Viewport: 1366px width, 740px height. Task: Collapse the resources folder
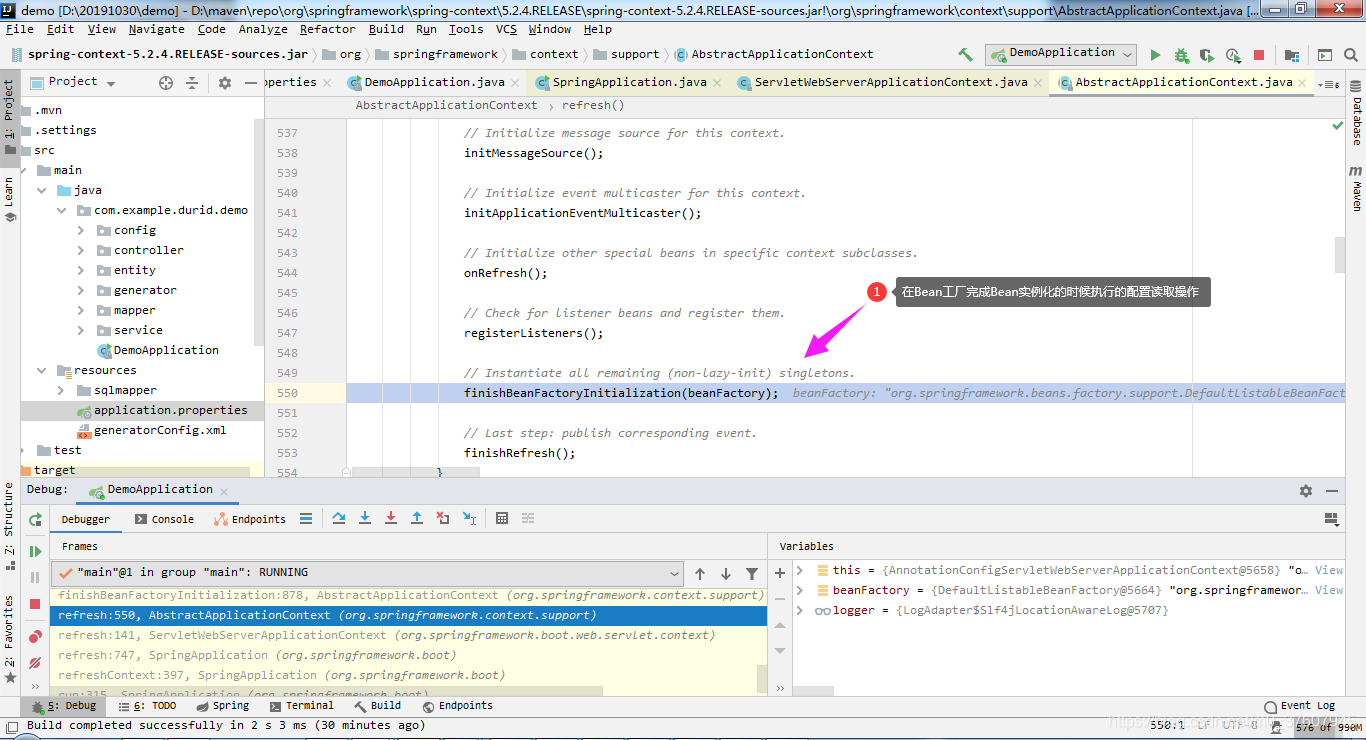click(x=41, y=370)
